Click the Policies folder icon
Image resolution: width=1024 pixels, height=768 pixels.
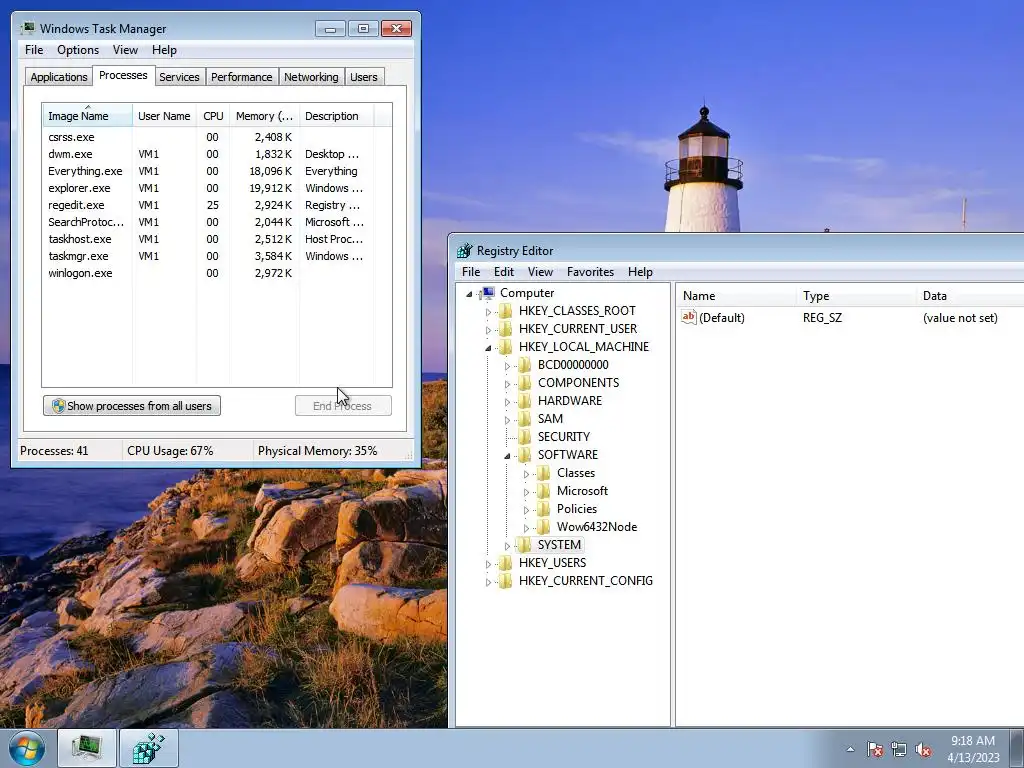click(543, 509)
